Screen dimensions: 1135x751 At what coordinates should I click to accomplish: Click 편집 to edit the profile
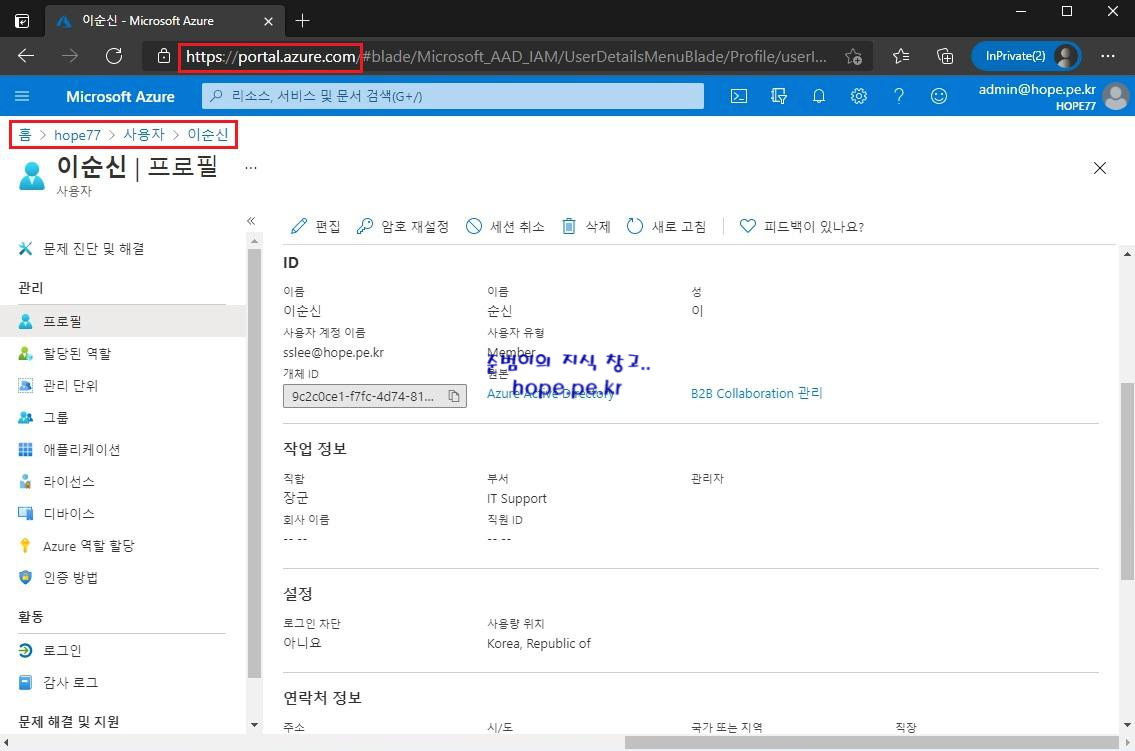(x=316, y=226)
